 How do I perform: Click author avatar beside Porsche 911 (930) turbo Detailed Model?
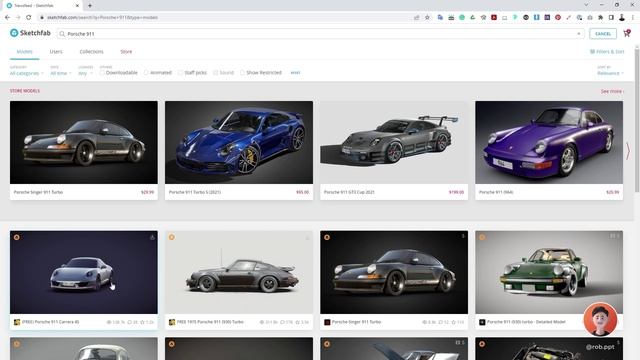tap(482, 322)
